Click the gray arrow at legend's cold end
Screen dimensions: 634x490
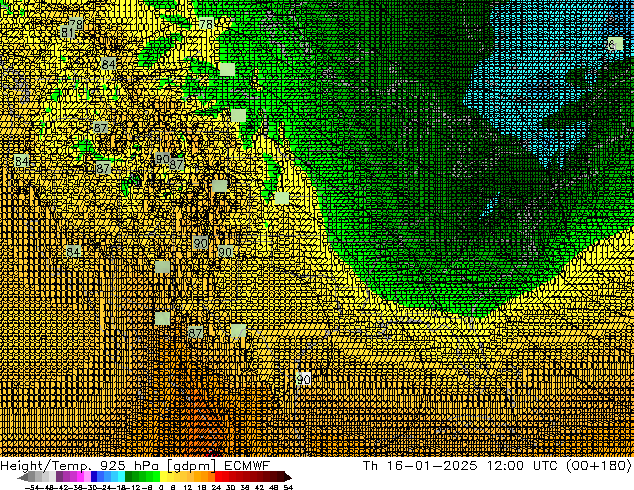[x=23, y=476]
